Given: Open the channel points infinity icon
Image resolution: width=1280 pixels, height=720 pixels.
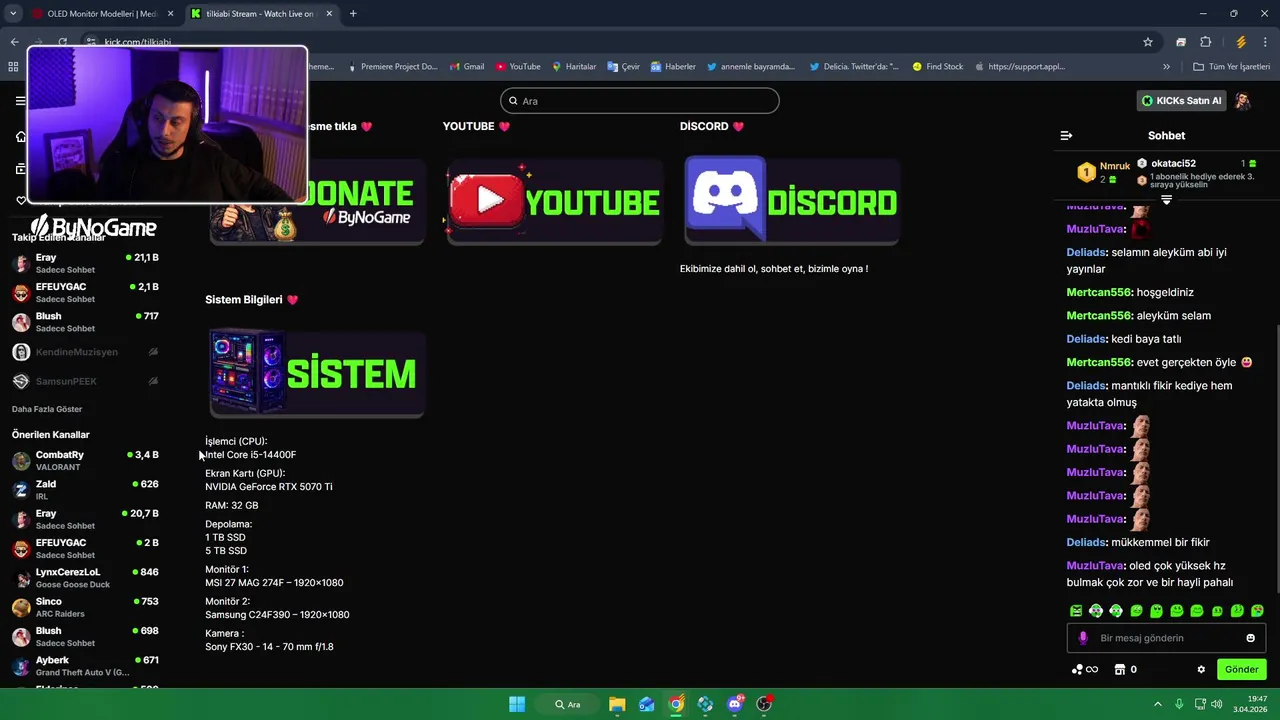Looking at the screenshot, I should tap(1085, 669).
